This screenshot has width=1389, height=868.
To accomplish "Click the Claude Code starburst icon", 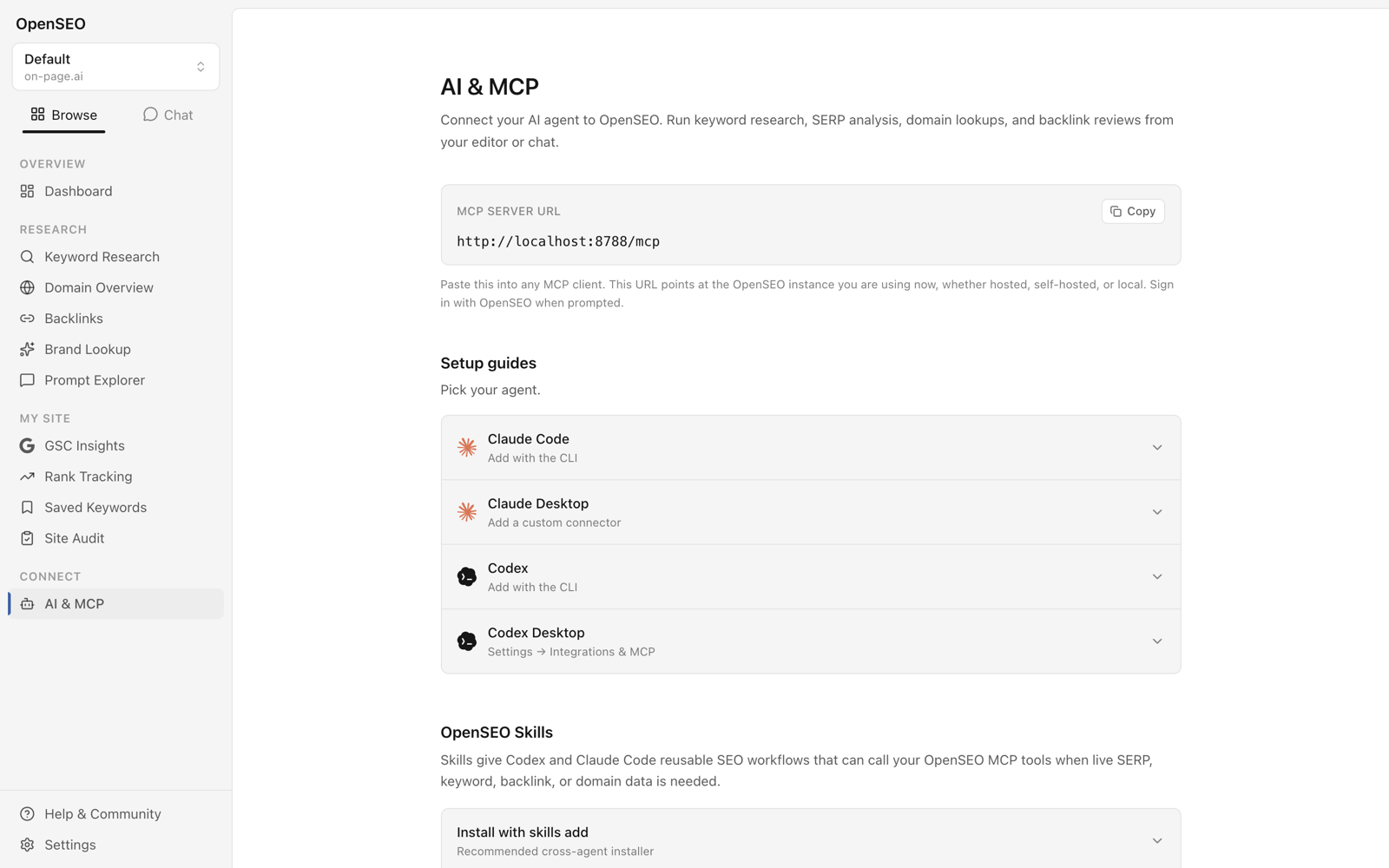I will pos(467,447).
